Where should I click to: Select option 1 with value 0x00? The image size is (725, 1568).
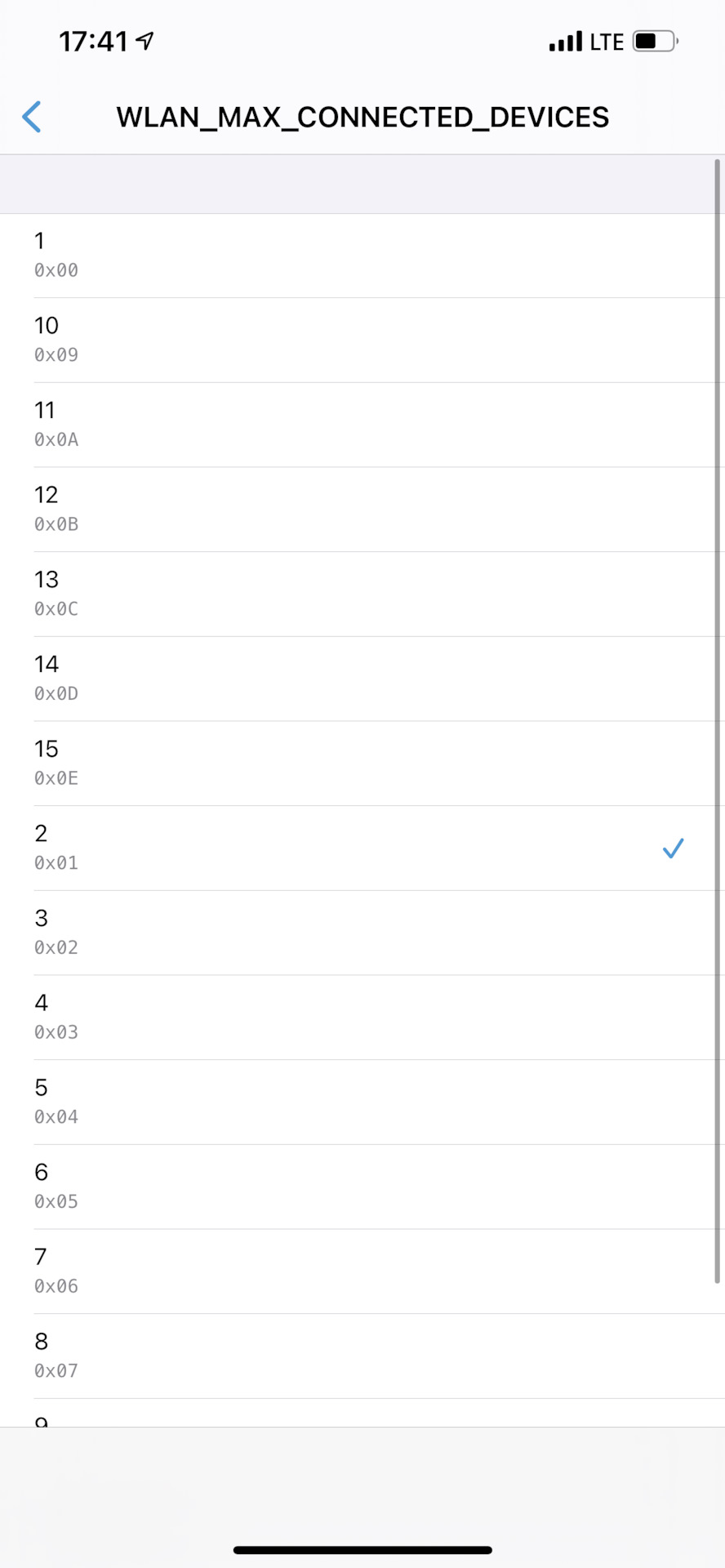362,256
